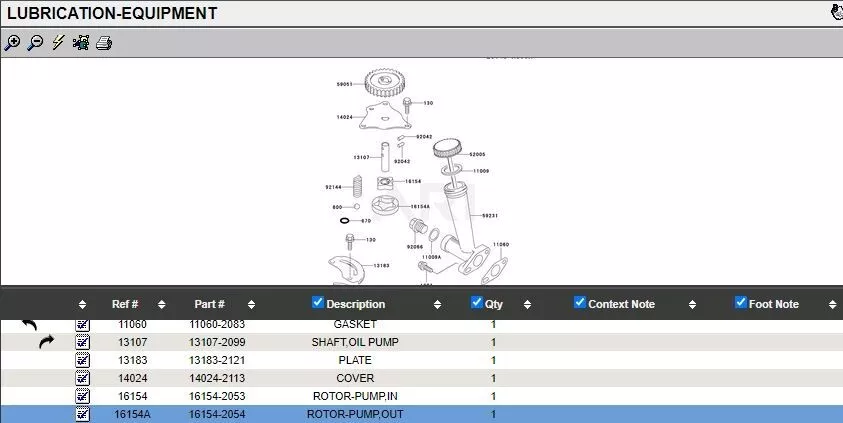Image resolution: width=843 pixels, height=423 pixels.
Task: Click the zoom in magnifier icon
Action: tap(12, 42)
